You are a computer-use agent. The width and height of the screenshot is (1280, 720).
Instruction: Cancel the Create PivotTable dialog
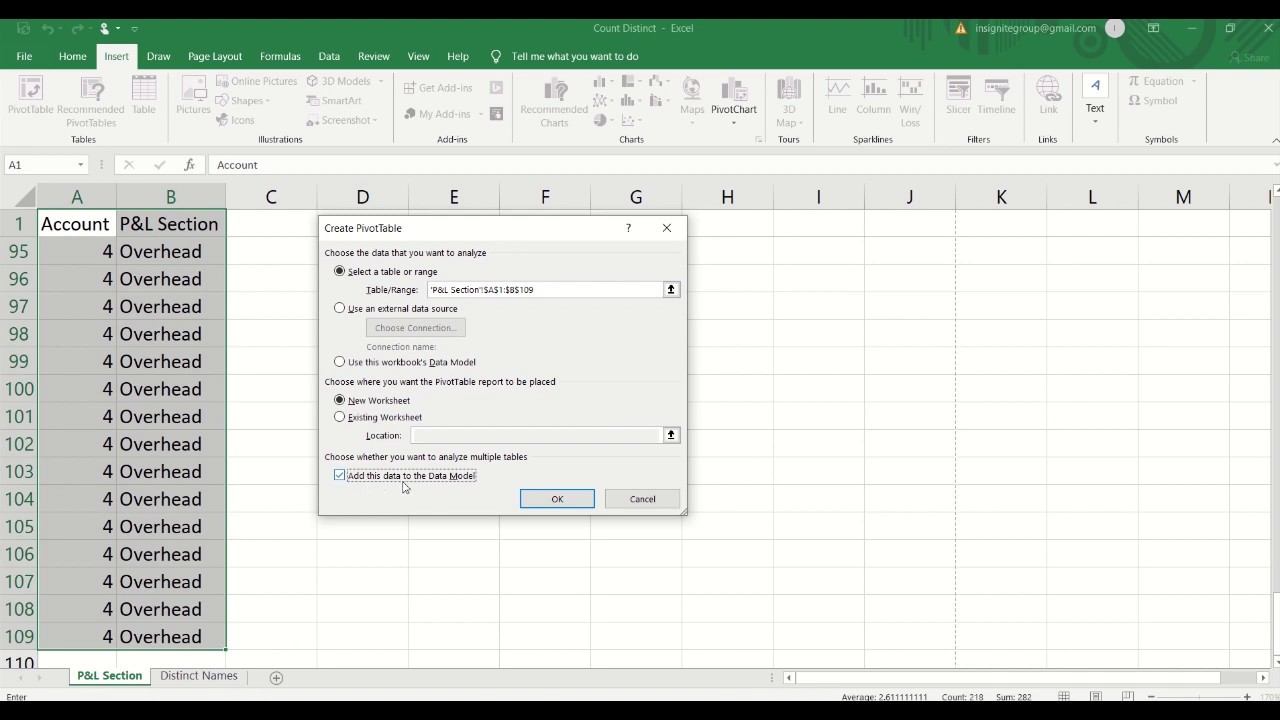642,499
